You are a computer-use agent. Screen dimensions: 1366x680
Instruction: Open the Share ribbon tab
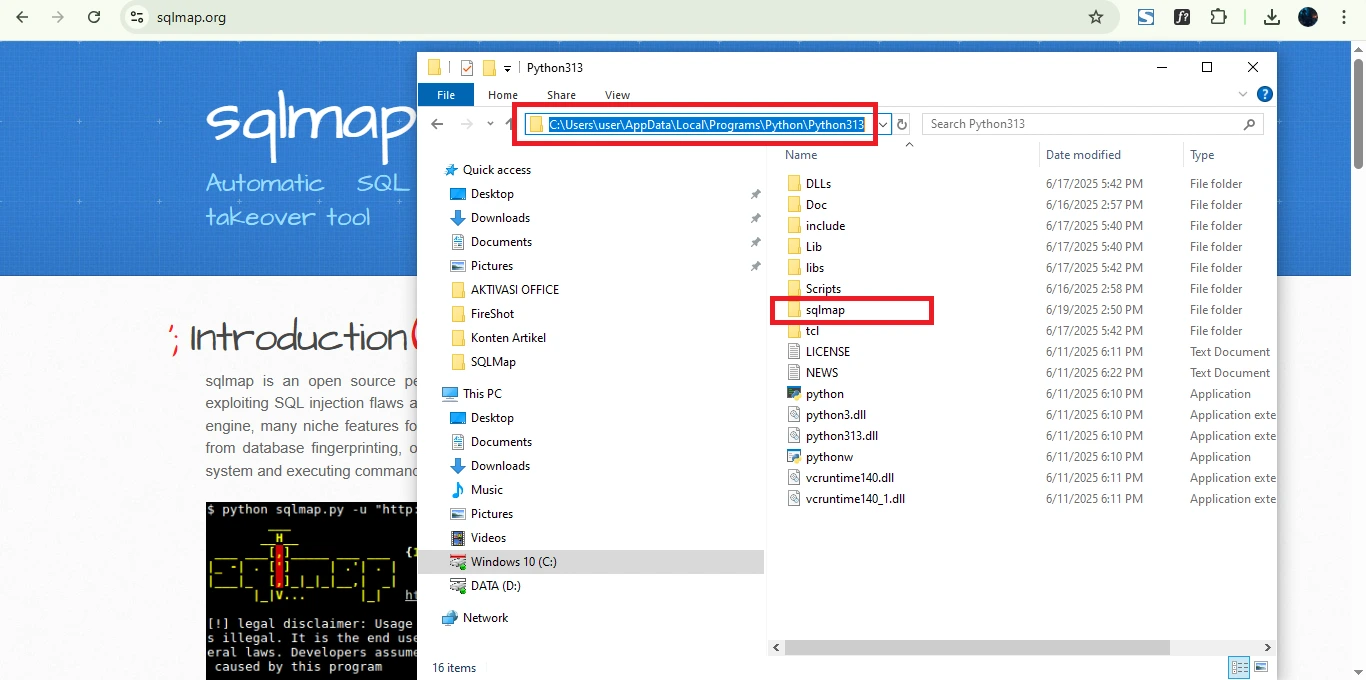coord(561,95)
